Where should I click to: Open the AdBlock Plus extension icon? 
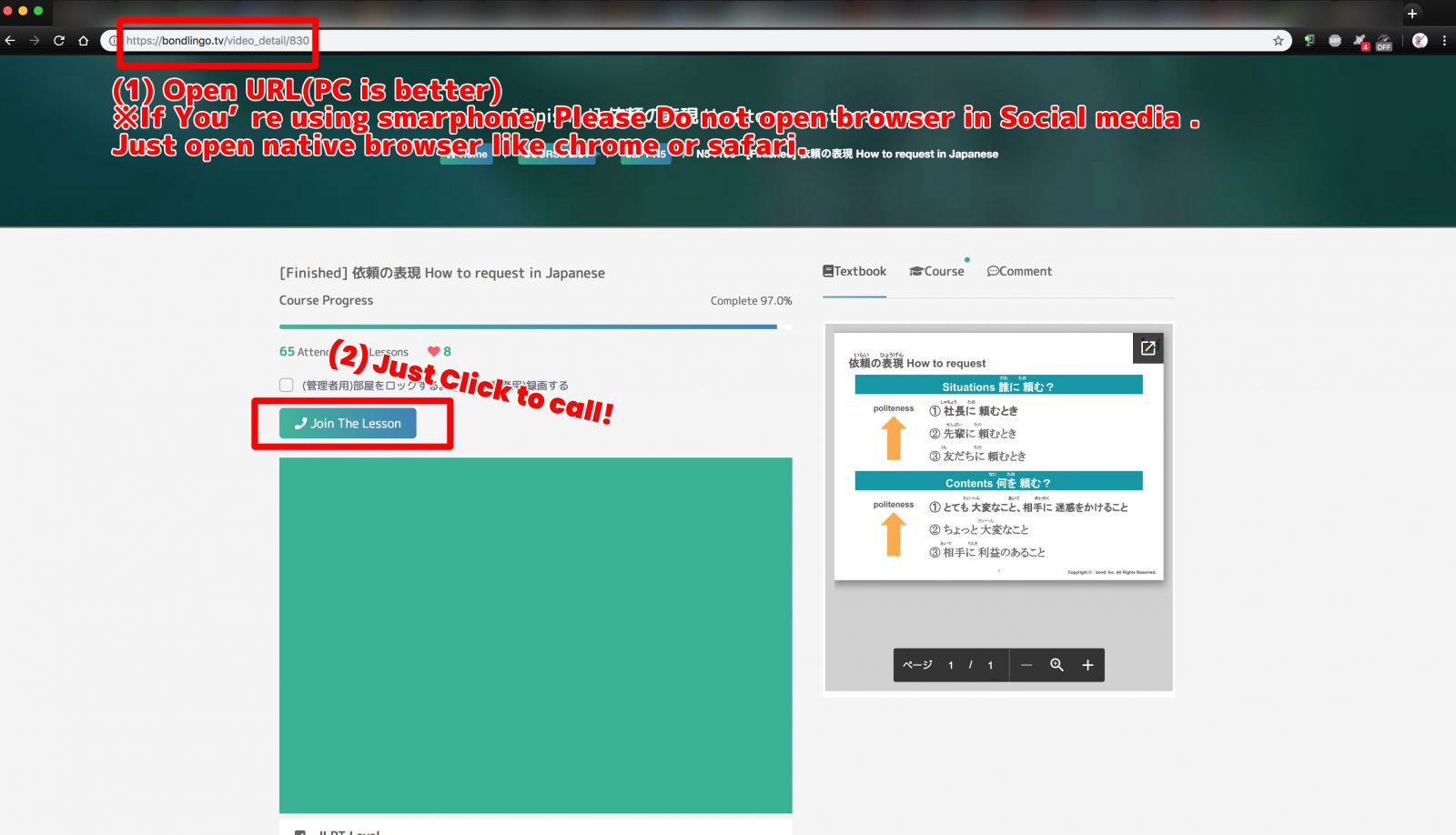pos(1335,40)
